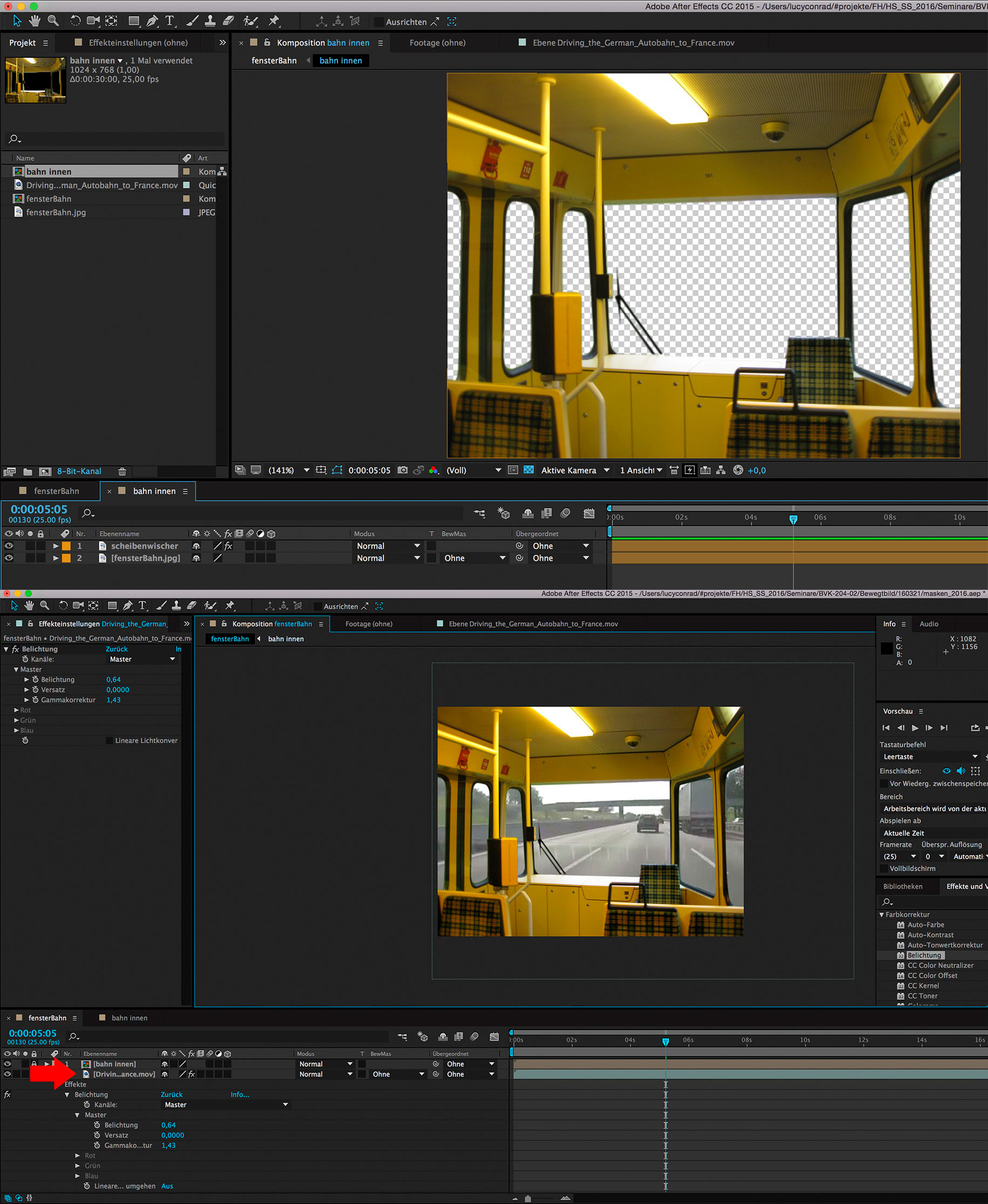Hide the scheibenwischer layer with eye icon
988x1204 pixels.
(x=9, y=546)
